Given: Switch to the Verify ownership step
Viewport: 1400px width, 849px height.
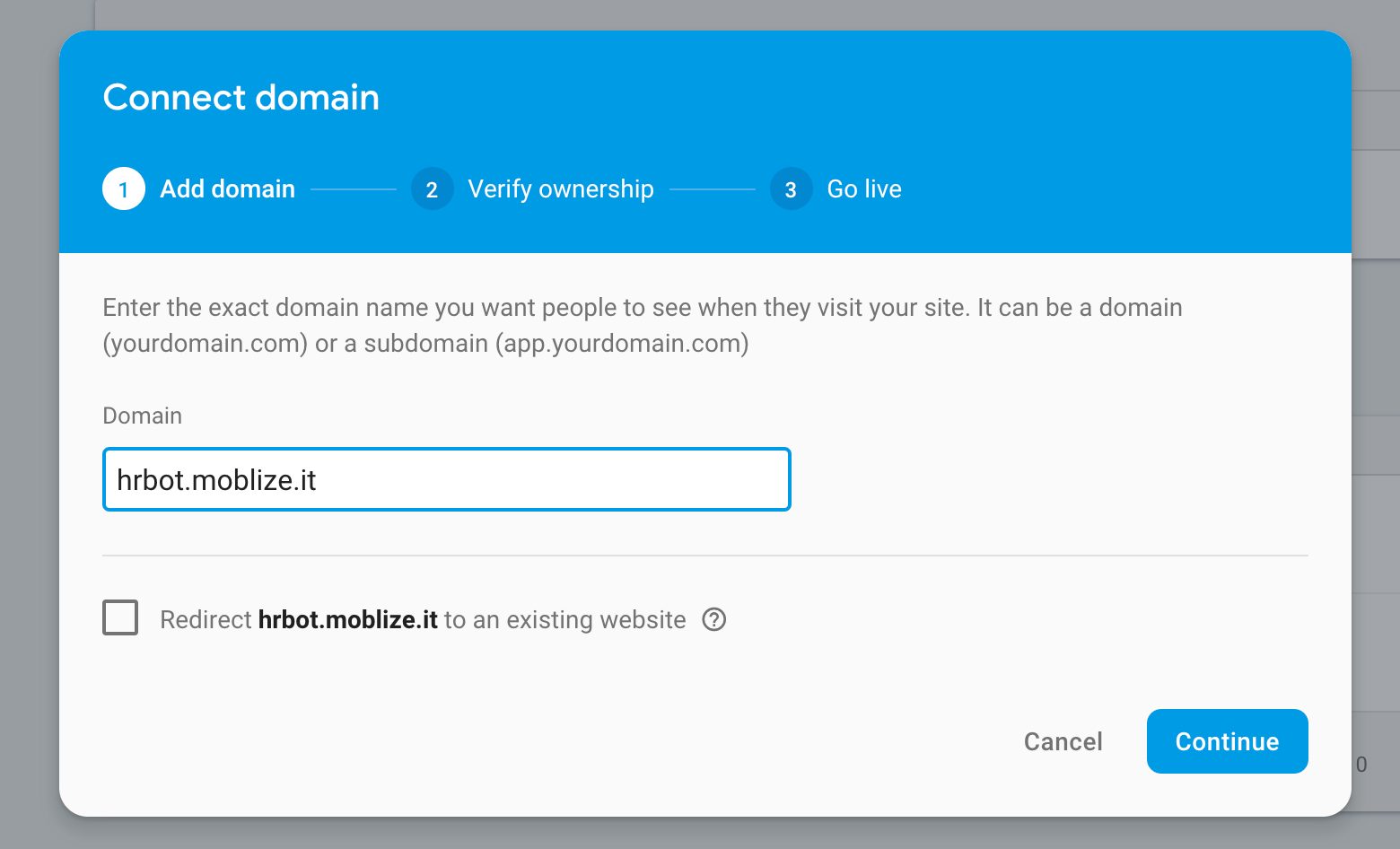Looking at the screenshot, I should tap(561, 188).
